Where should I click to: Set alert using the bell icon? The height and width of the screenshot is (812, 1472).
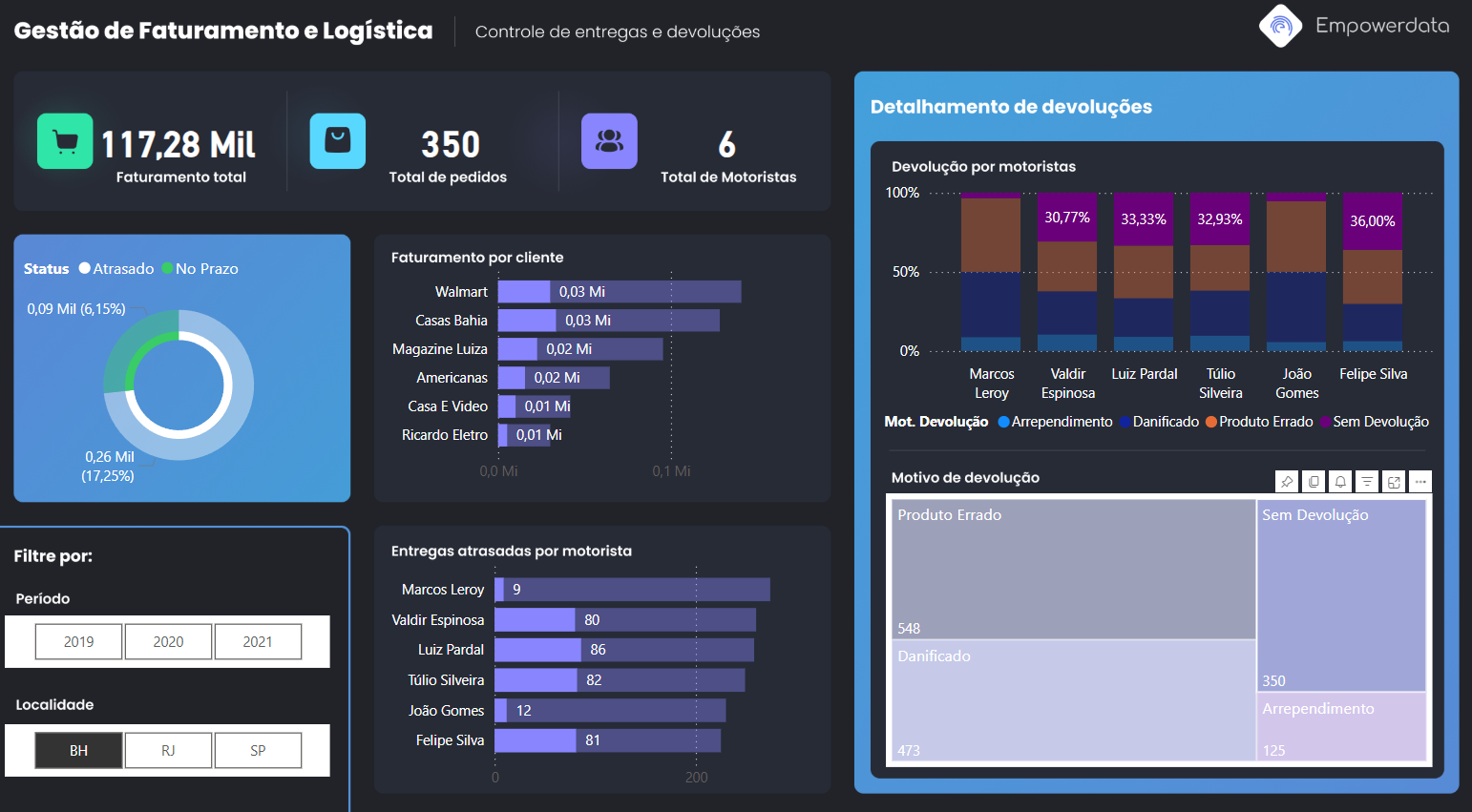pyautogui.click(x=1340, y=482)
